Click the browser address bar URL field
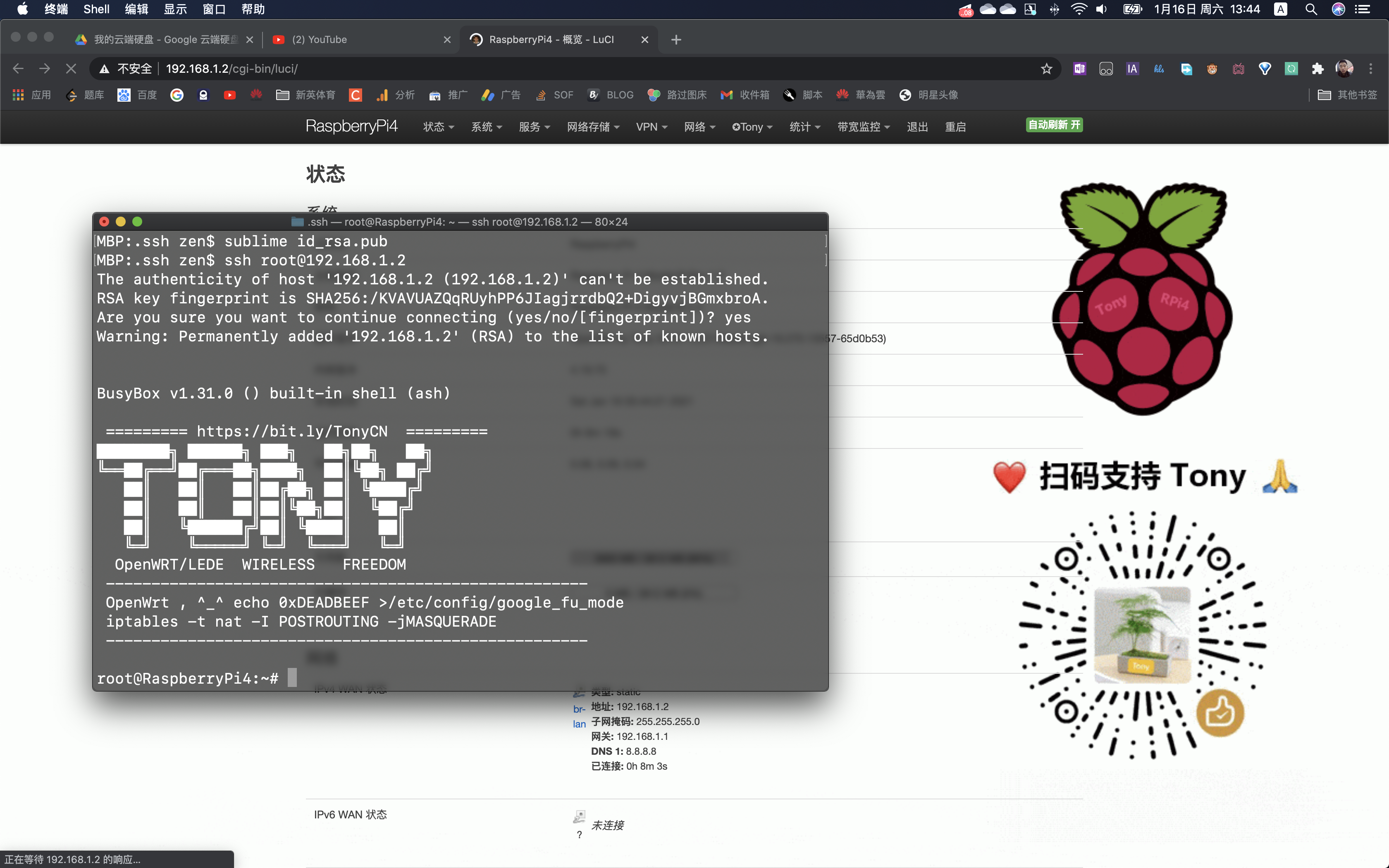 tap(574, 69)
